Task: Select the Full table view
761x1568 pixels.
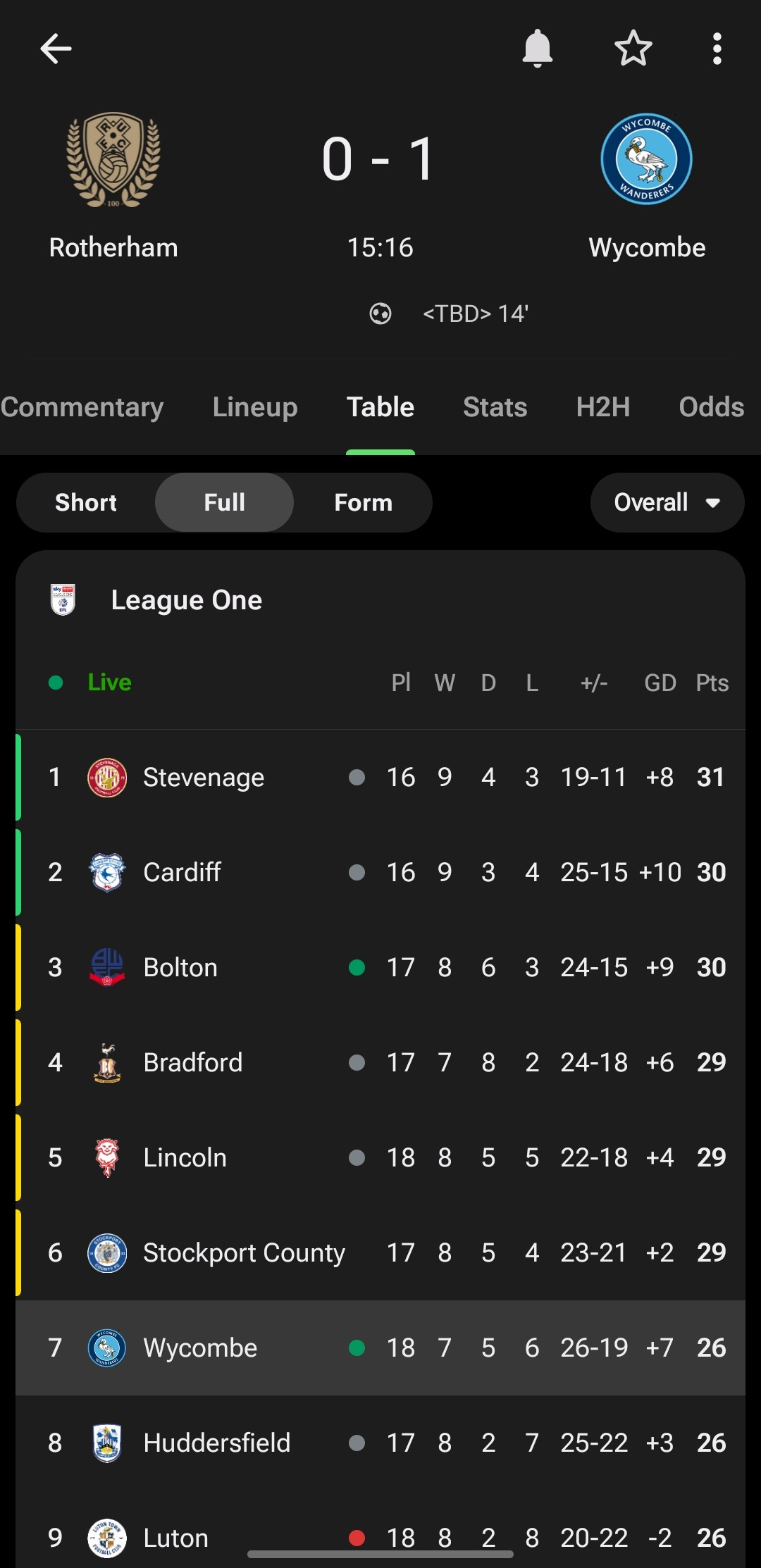Action: coord(224,502)
